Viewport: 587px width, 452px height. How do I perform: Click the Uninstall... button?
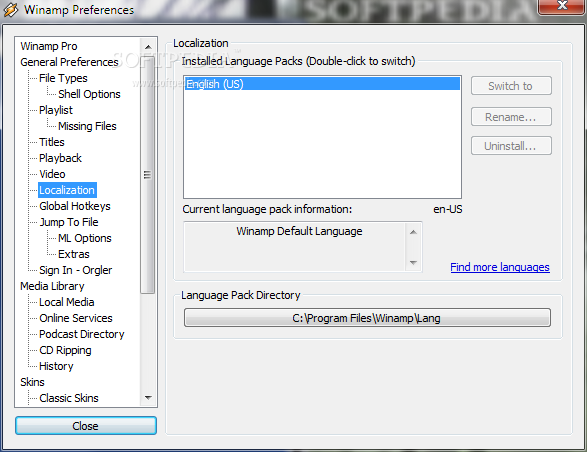[x=511, y=146]
